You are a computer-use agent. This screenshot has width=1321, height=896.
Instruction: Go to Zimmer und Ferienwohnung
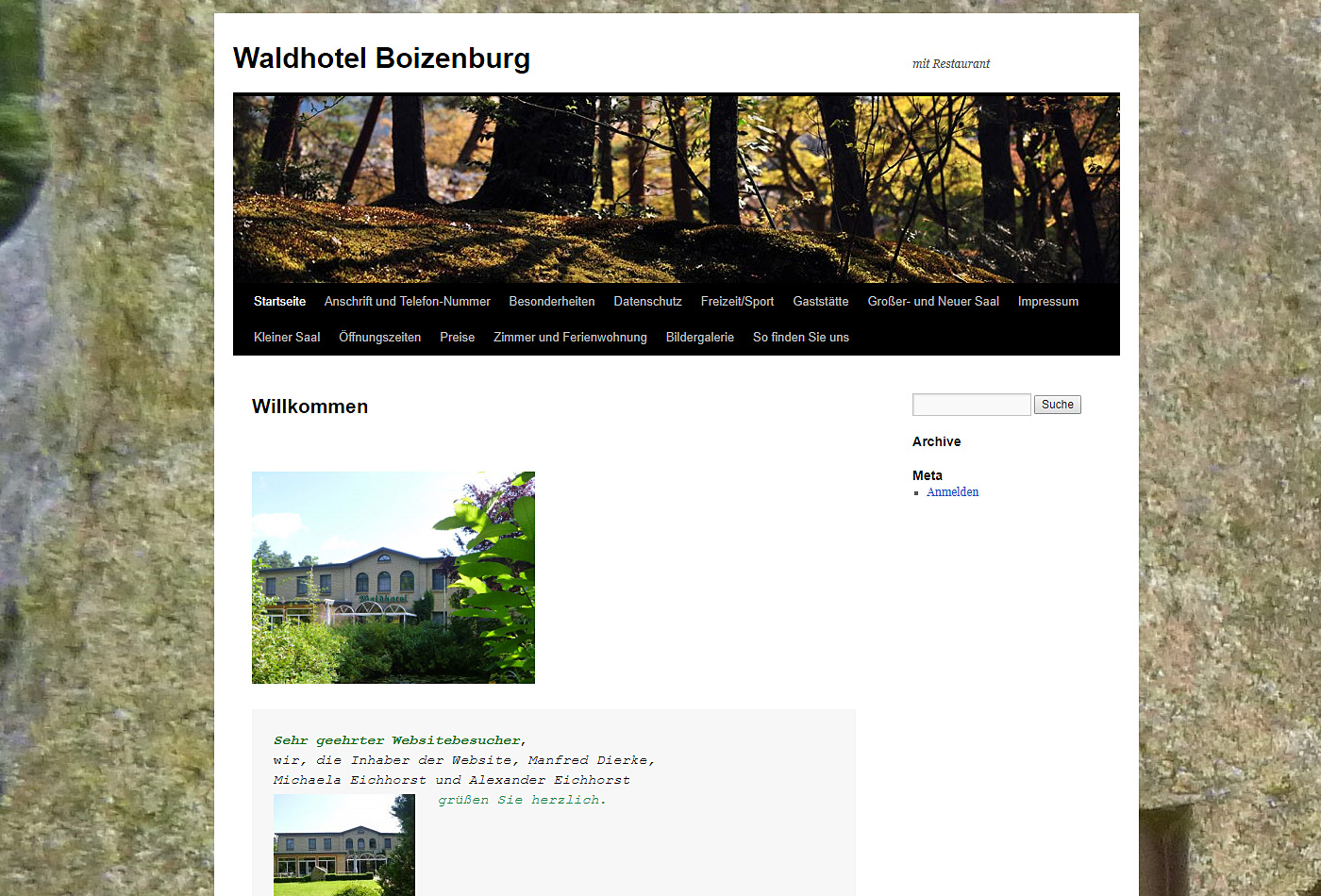pos(570,338)
